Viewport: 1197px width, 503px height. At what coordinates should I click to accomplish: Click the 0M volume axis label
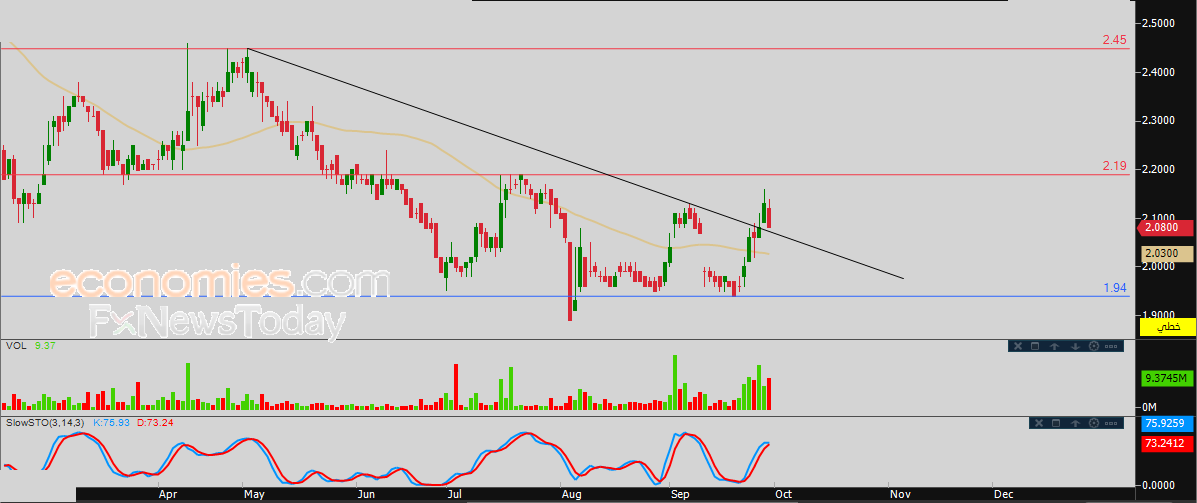tap(1150, 406)
